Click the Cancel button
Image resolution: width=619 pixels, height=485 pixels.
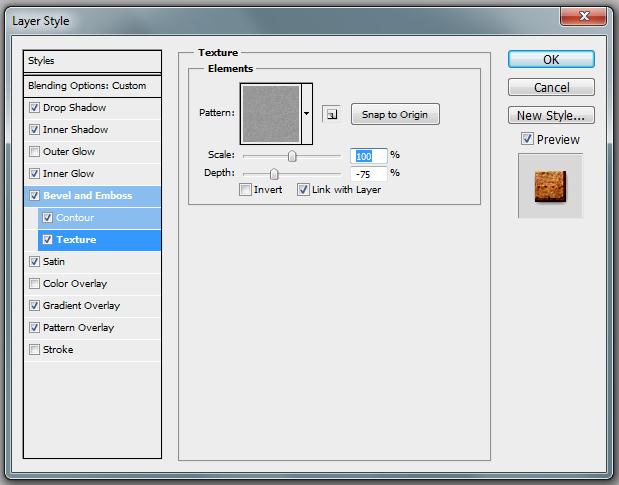551,88
